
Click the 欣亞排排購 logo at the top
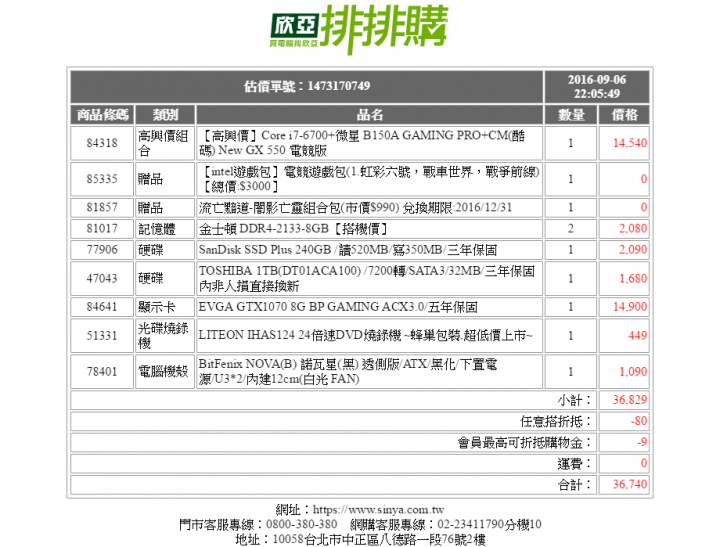359,29
